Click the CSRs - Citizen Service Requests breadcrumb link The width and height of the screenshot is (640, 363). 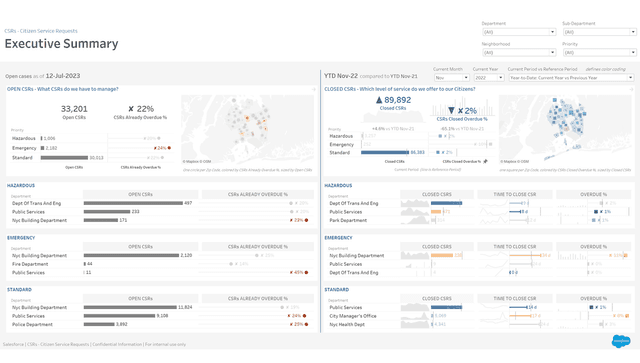[41, 31]
